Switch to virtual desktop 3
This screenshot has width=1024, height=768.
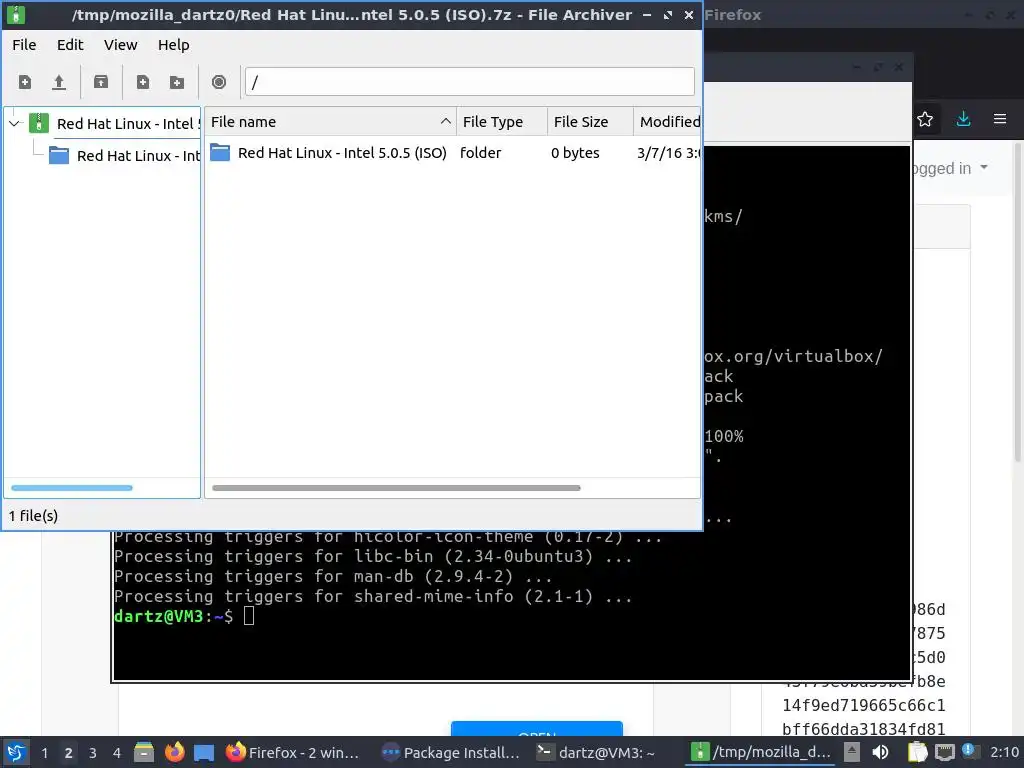point(93,753)
